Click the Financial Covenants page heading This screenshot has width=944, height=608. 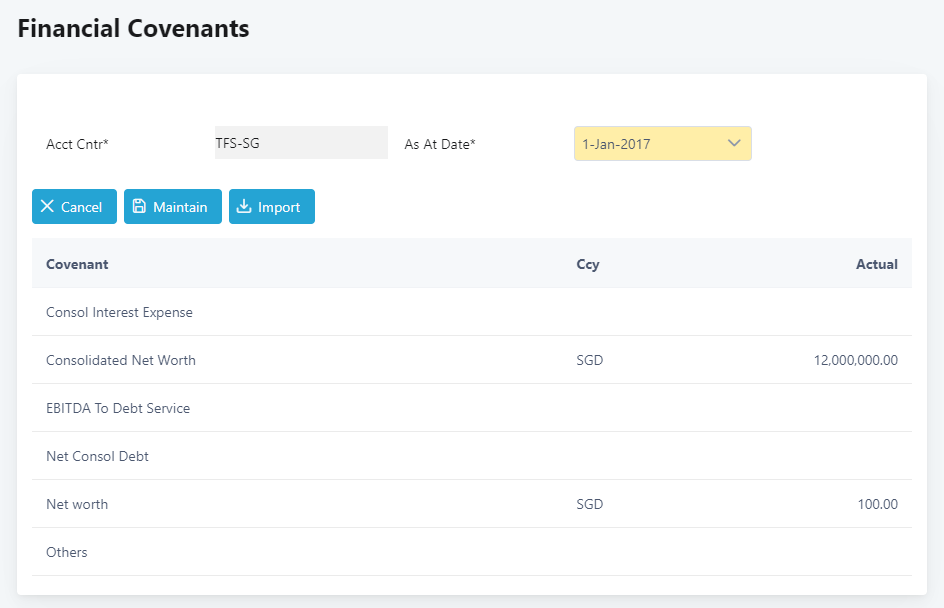133,28
